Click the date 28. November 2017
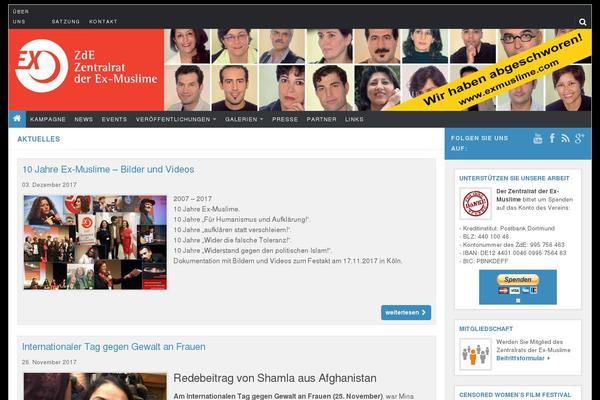Screen dimensions: 600x400 (x=49, y=362)
